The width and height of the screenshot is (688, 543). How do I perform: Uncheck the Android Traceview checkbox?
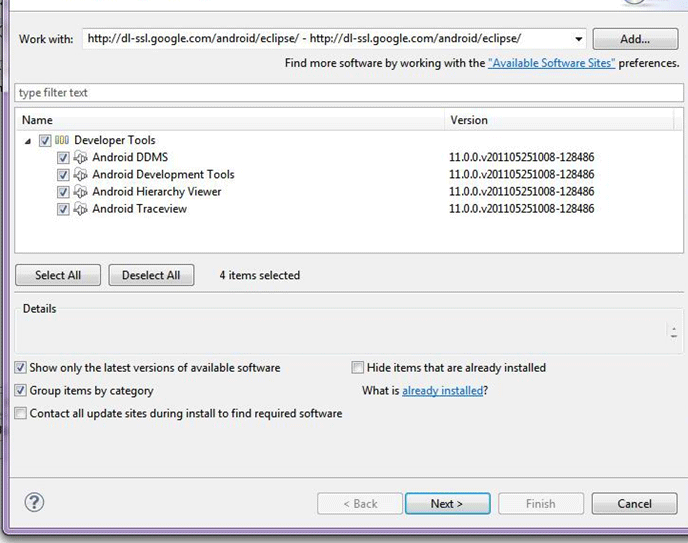(x=63, y=209)
